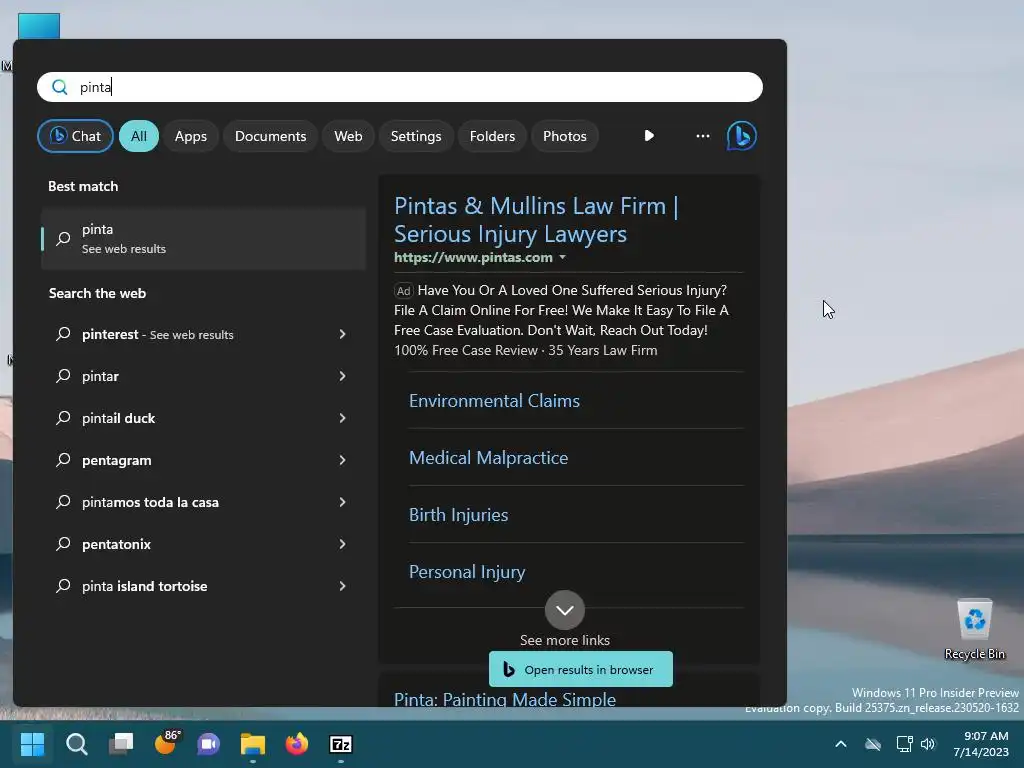
Task: Open the Environmental Claims link
Action: (494, 401)
